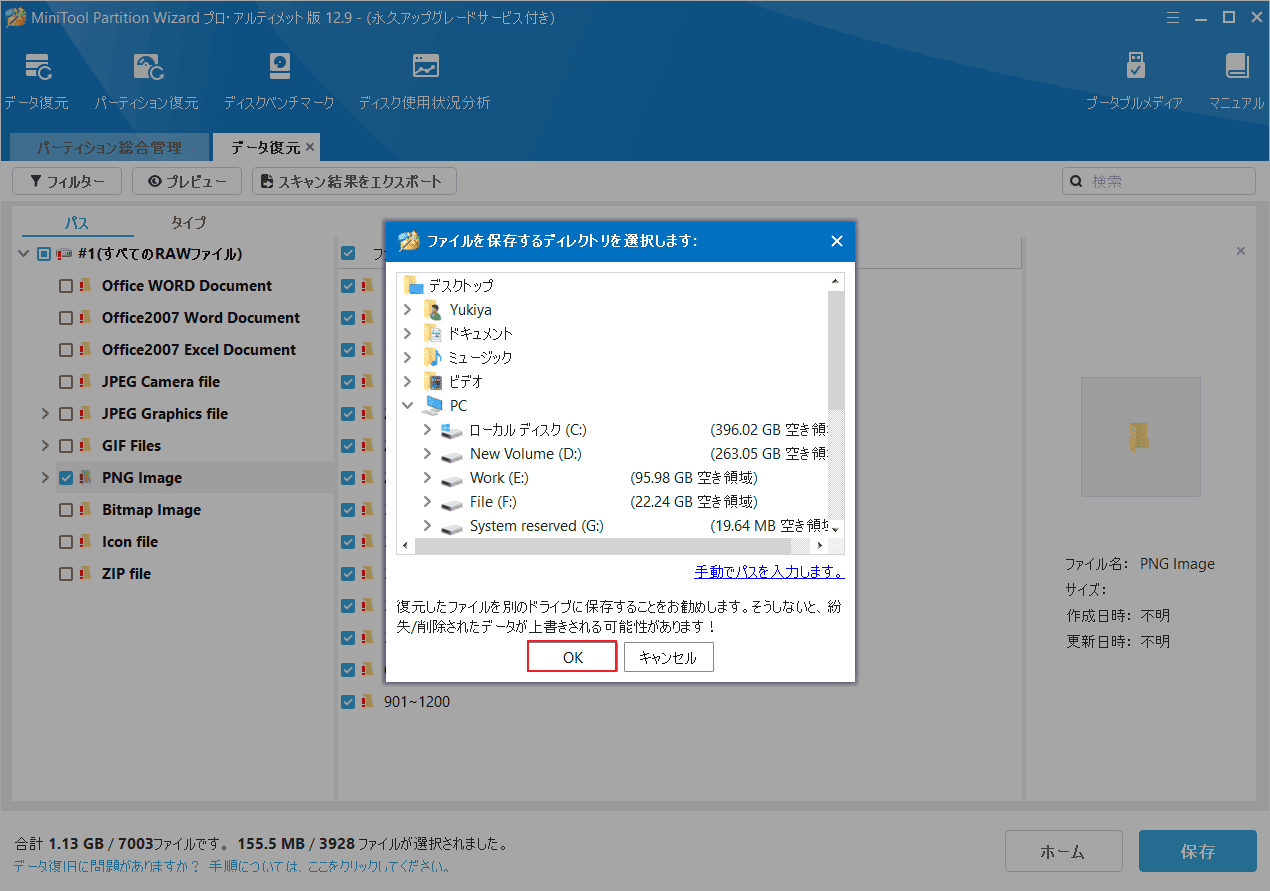Select the デスクトップ folder icon in dialog

[413, 285]
